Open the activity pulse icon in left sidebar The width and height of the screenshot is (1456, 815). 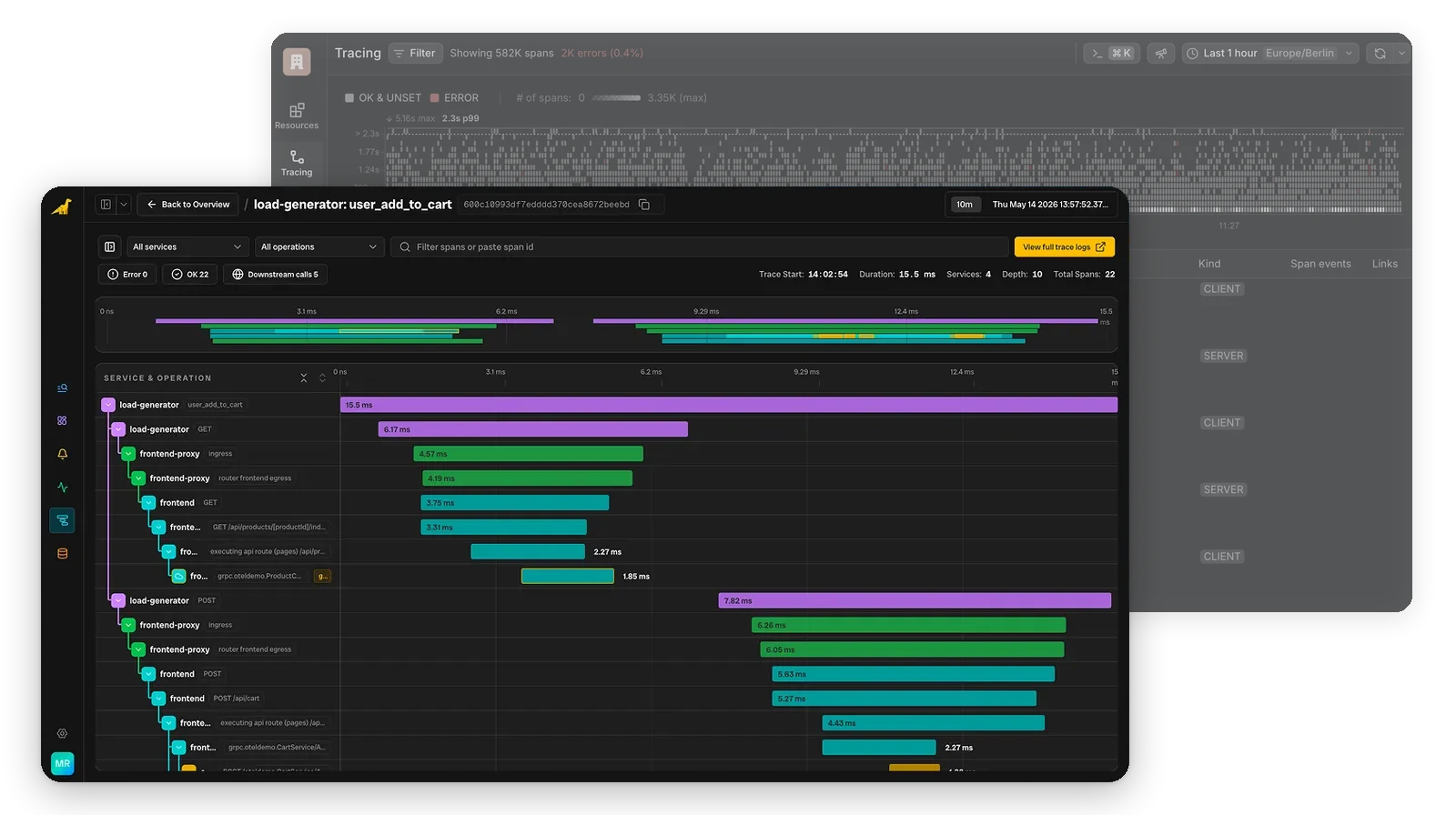62,487
